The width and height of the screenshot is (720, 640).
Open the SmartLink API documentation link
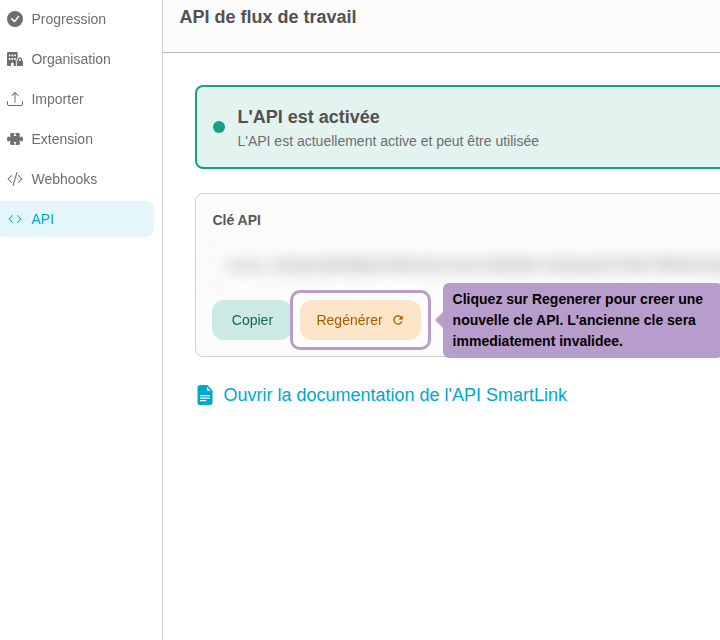[395, 395]
